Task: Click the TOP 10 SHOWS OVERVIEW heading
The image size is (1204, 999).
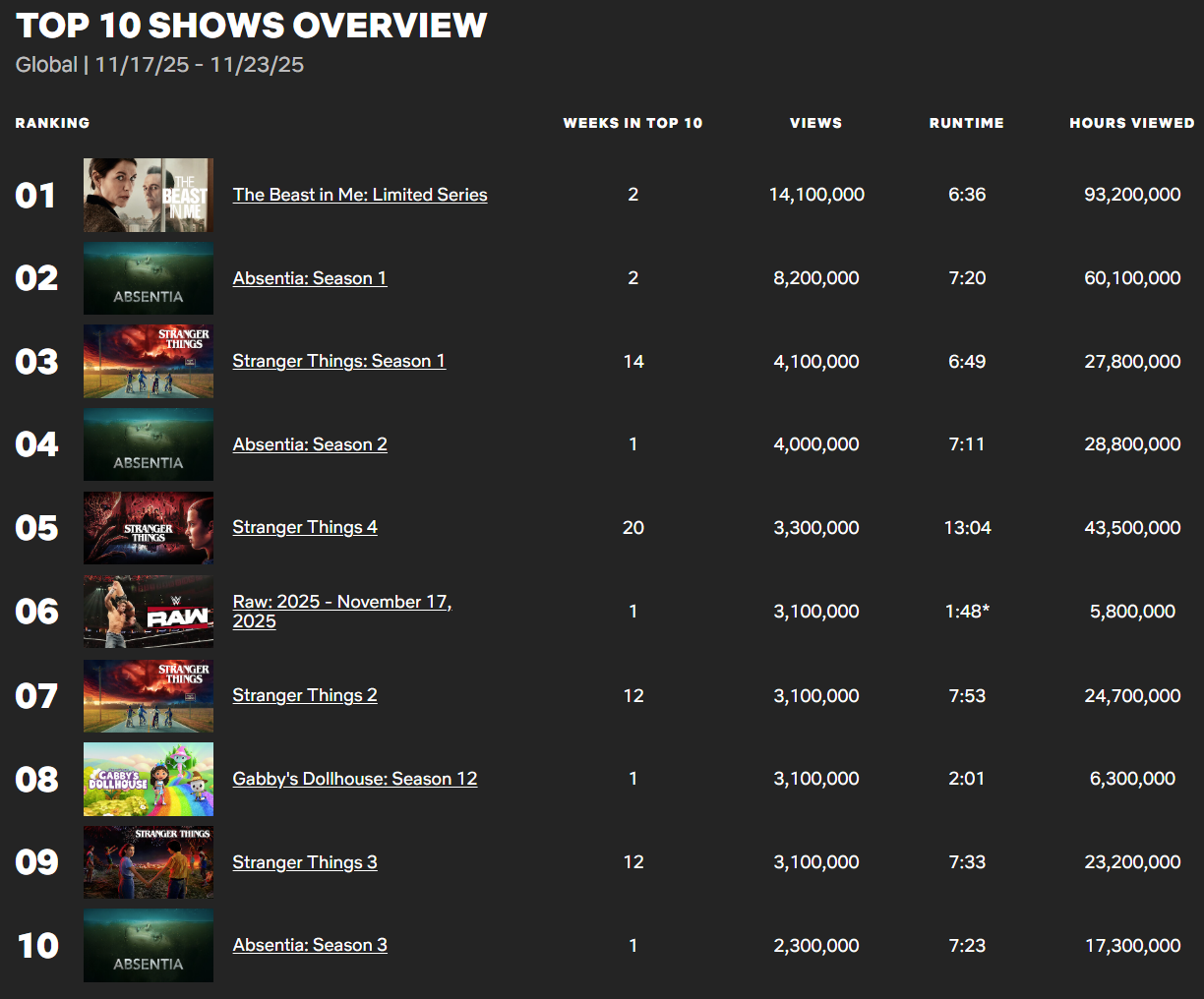Action: click(x=252, y=26)
